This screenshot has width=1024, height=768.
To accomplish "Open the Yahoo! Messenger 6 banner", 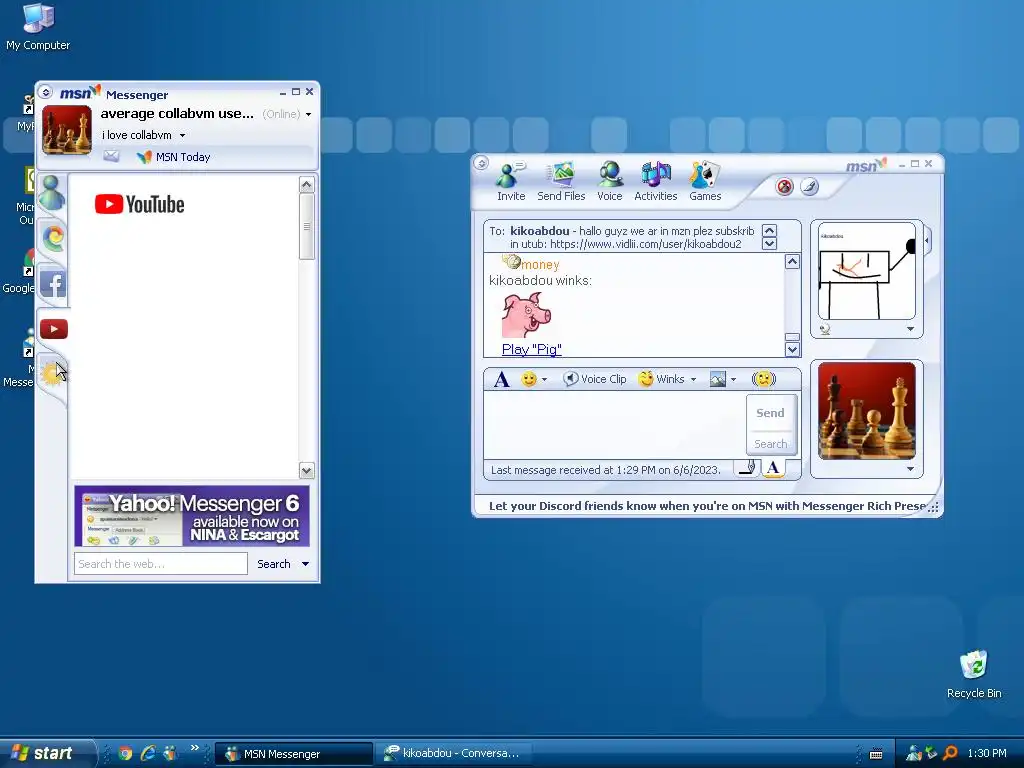I will (192, 516).
